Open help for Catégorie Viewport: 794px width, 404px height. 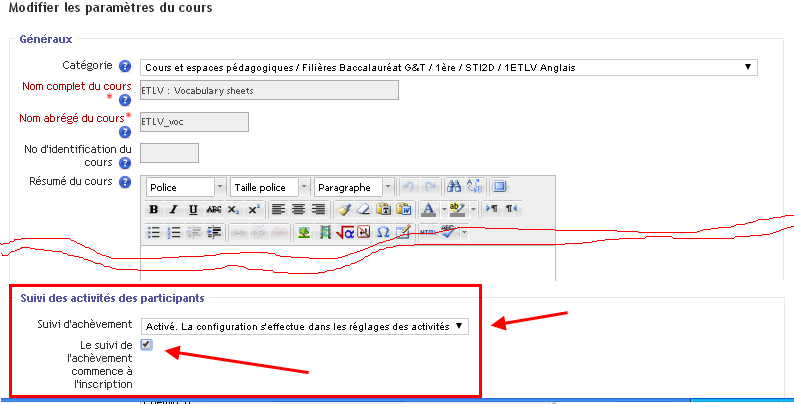coord(125,66)
